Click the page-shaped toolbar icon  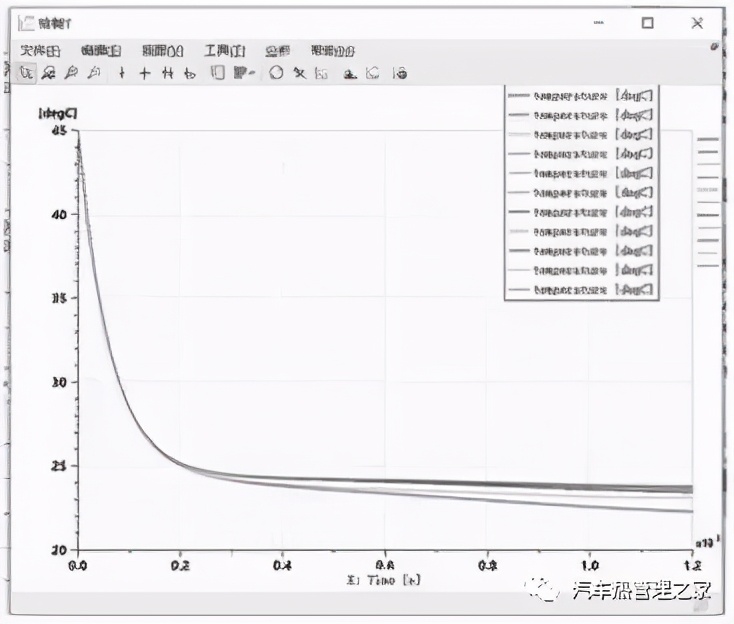(218, 73)
